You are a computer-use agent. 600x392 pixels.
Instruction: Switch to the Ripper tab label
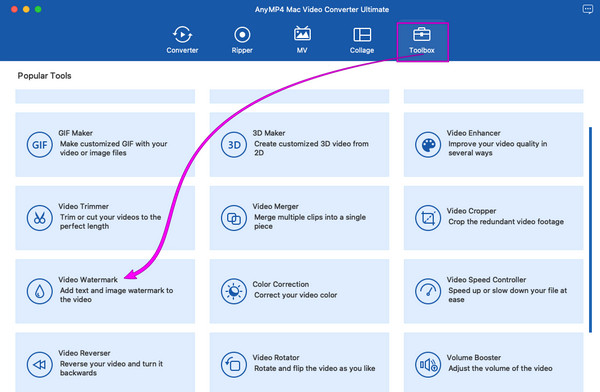click(242, 50)
